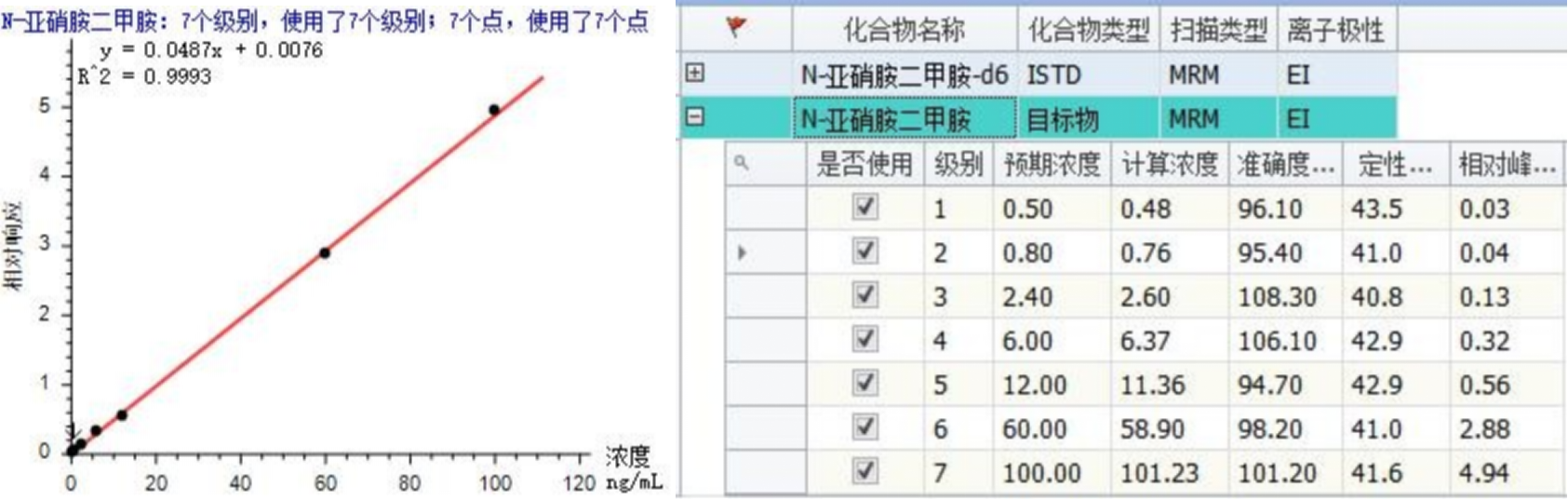The height and width of the screenshot is (500, 1568).
Task: Click qualifier value cell 43.5
Action: pos(1395,209)
